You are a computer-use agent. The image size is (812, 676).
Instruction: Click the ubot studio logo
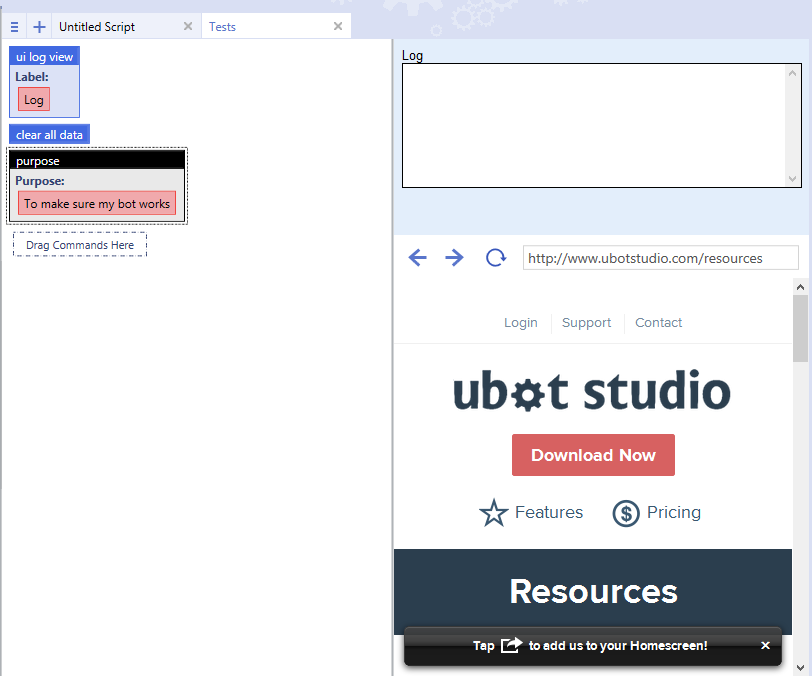click(x=592, y=390)
